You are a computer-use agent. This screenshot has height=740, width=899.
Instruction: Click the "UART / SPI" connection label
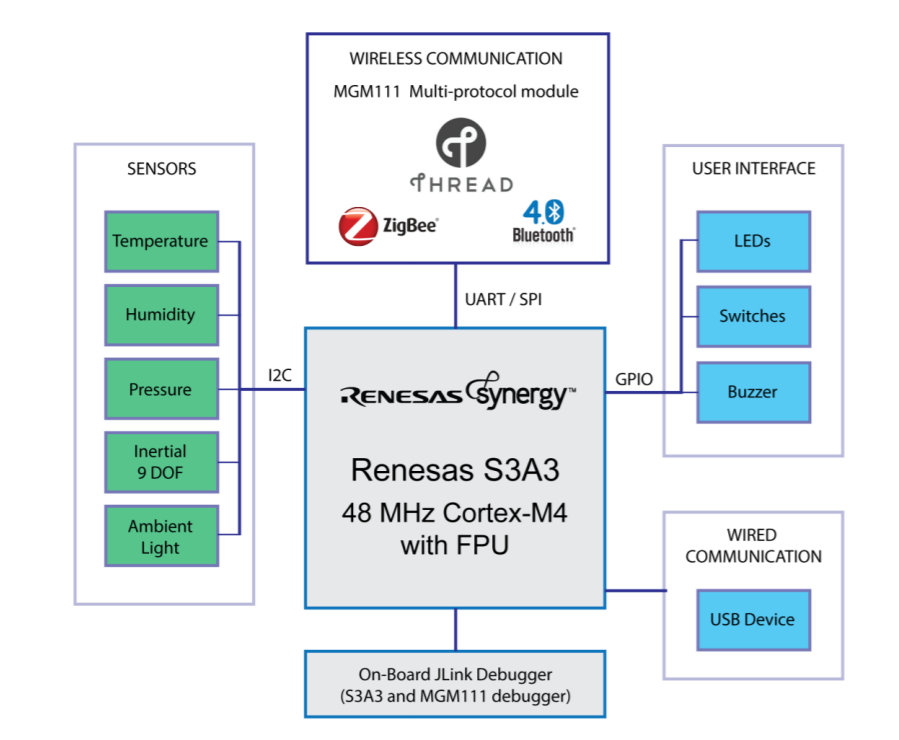click(503, 299)
